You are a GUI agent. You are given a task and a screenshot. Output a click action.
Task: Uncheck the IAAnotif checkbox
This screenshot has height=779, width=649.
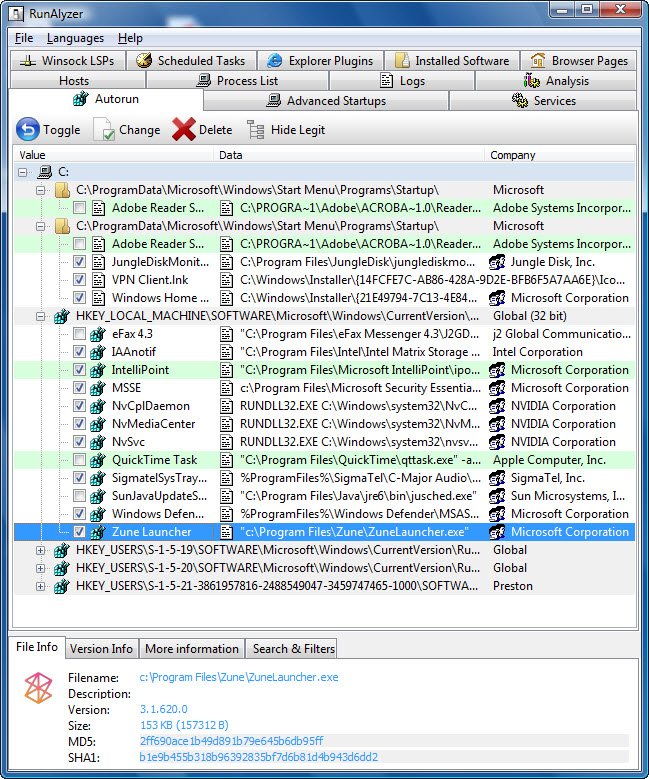click(x=79, y=352)
